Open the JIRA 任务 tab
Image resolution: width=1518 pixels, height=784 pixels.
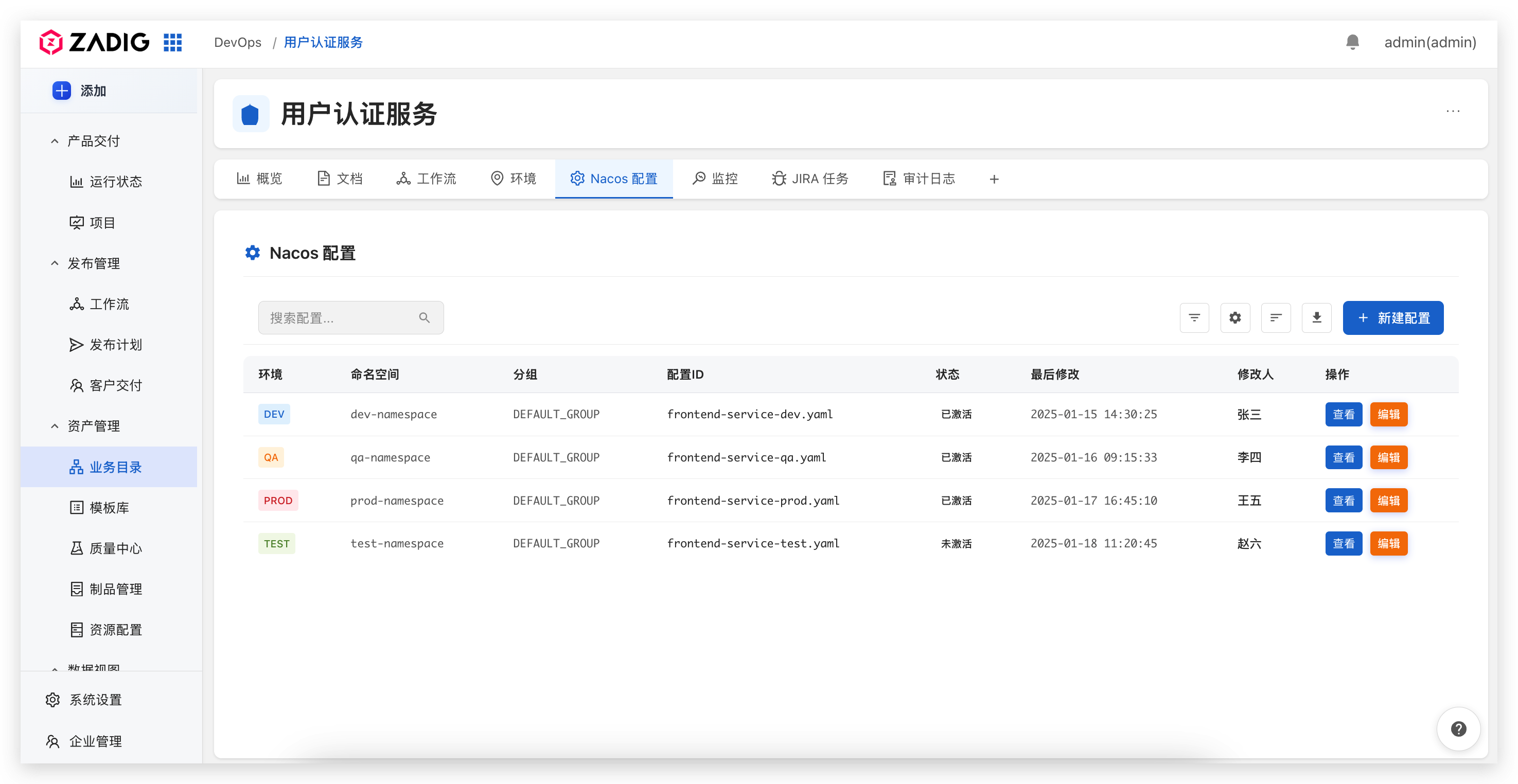tap(809, 179)
